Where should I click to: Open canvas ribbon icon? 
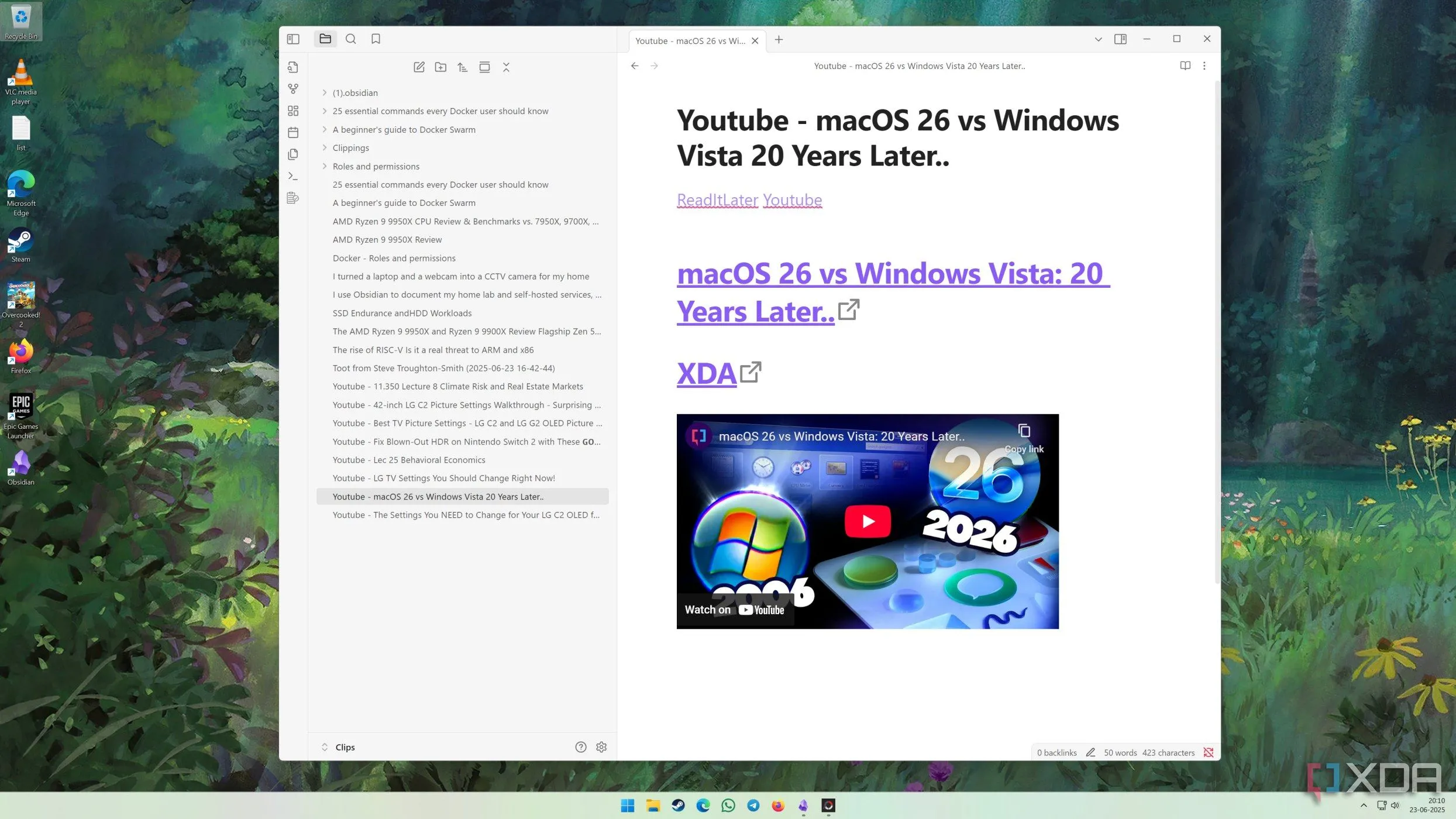click(293, 111)
